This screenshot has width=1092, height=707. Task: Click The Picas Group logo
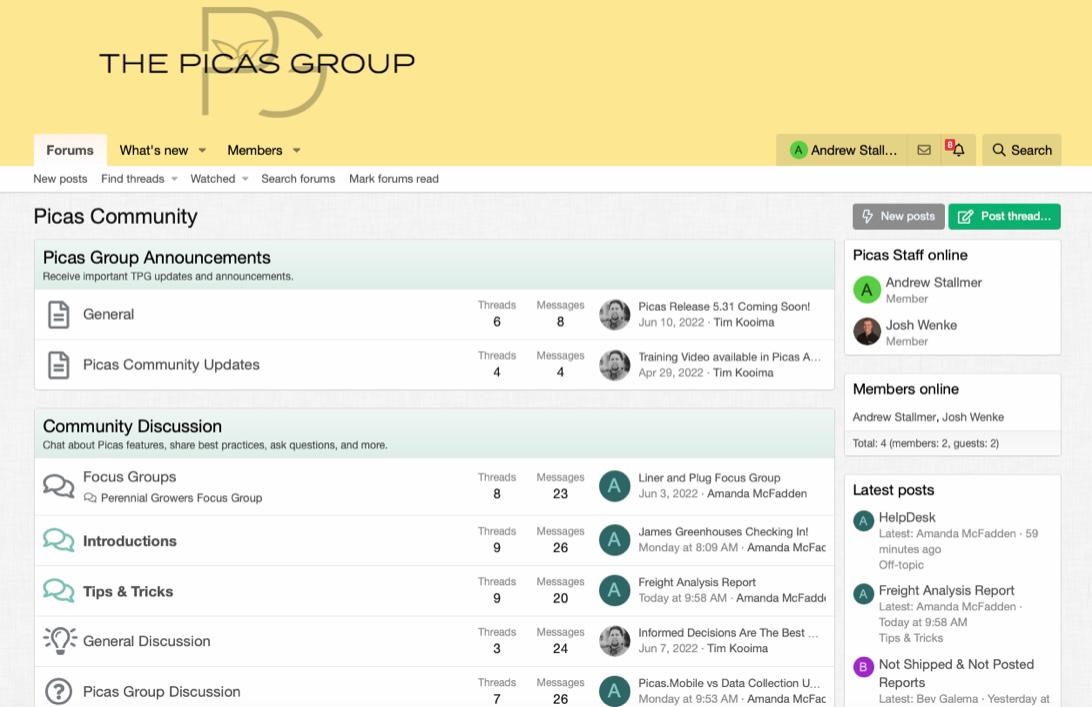[x=257, y=62]
